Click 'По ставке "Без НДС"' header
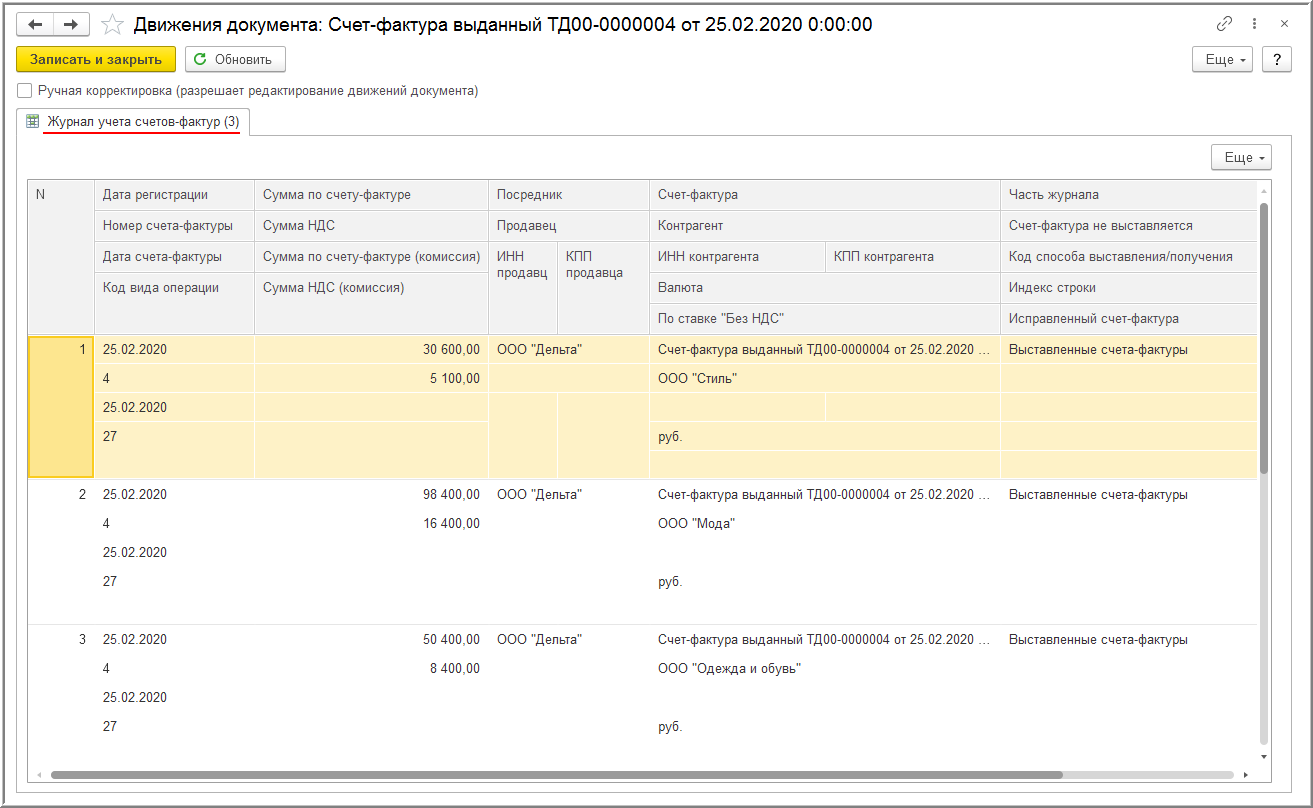 coord(825,319)
